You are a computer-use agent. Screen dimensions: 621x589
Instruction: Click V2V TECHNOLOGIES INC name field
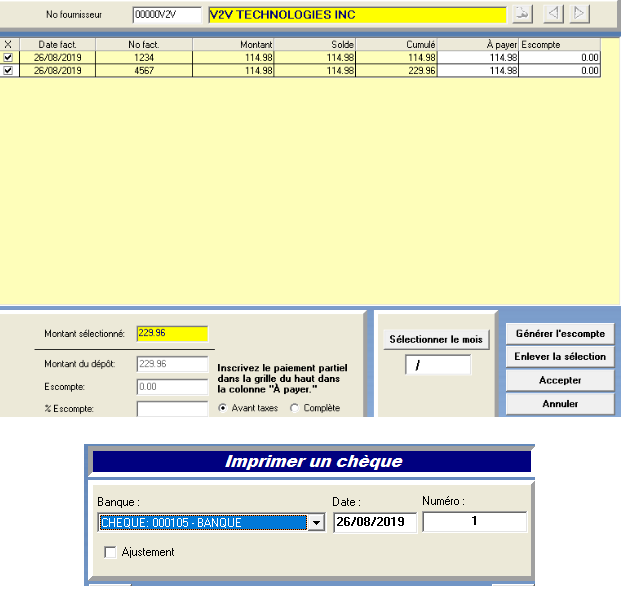358,15
